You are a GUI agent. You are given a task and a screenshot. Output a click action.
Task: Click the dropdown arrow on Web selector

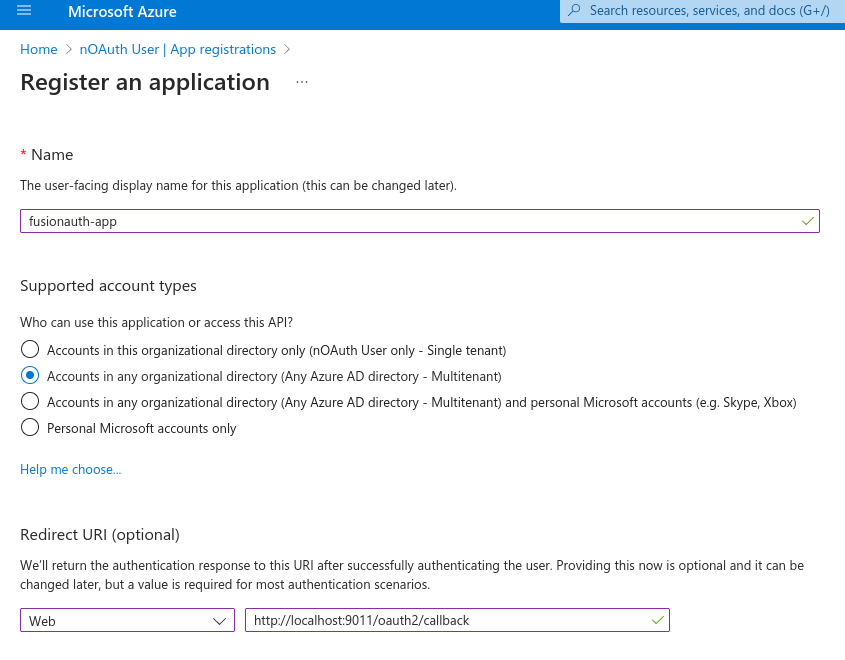click(219, 621)
